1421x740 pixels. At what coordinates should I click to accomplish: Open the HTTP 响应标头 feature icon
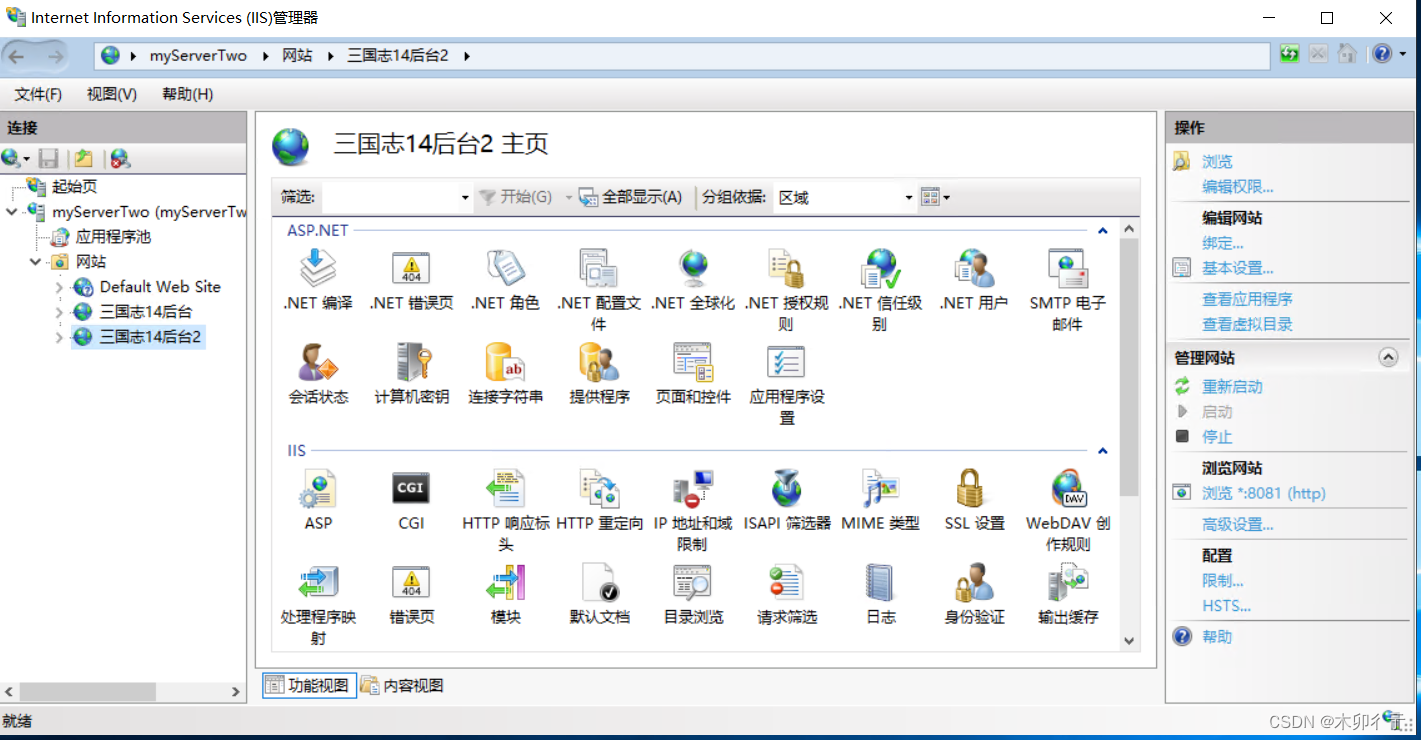(x=505, y=489)
